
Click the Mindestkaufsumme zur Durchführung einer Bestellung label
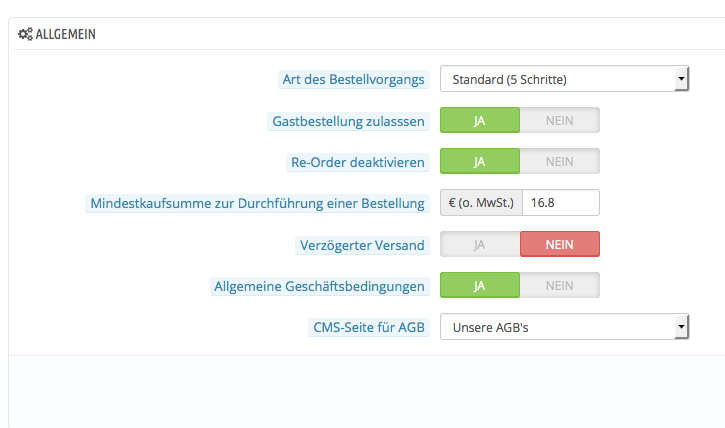(x=257, y=203)
